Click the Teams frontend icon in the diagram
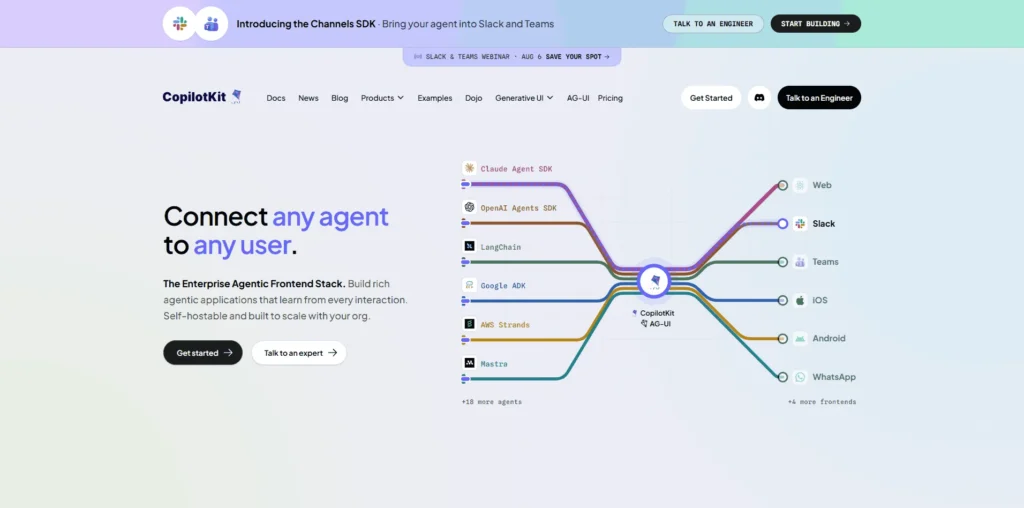The height and width of the screenshot is (508, 1024). 800,262
